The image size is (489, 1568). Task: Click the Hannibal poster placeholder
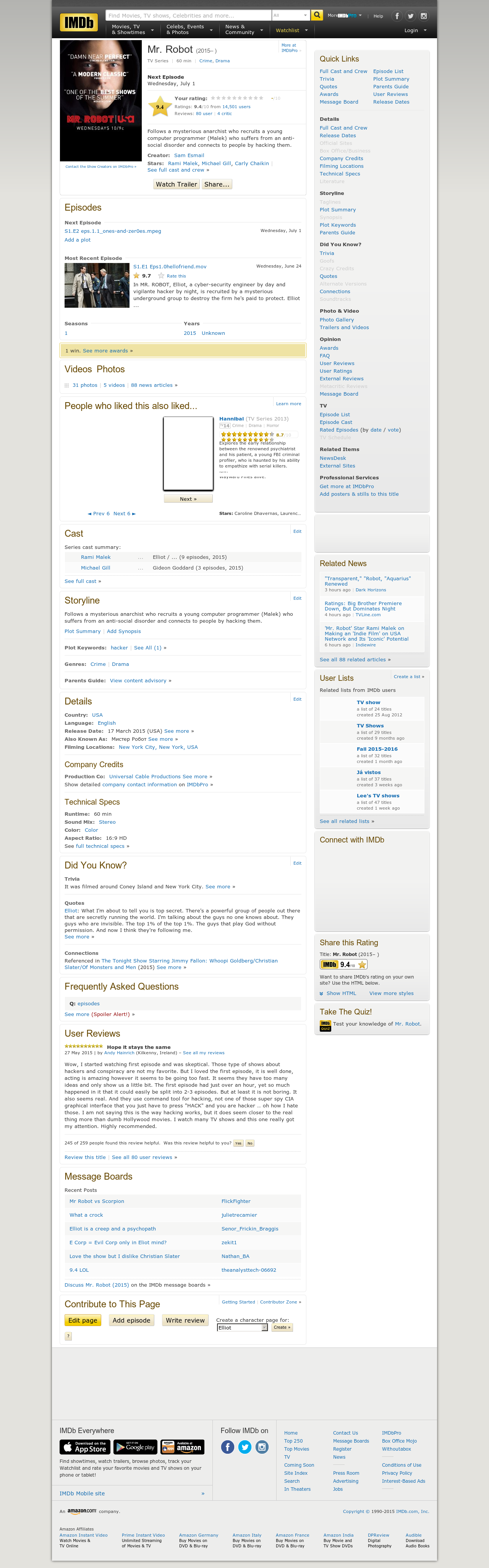click(x=188, y=453)
